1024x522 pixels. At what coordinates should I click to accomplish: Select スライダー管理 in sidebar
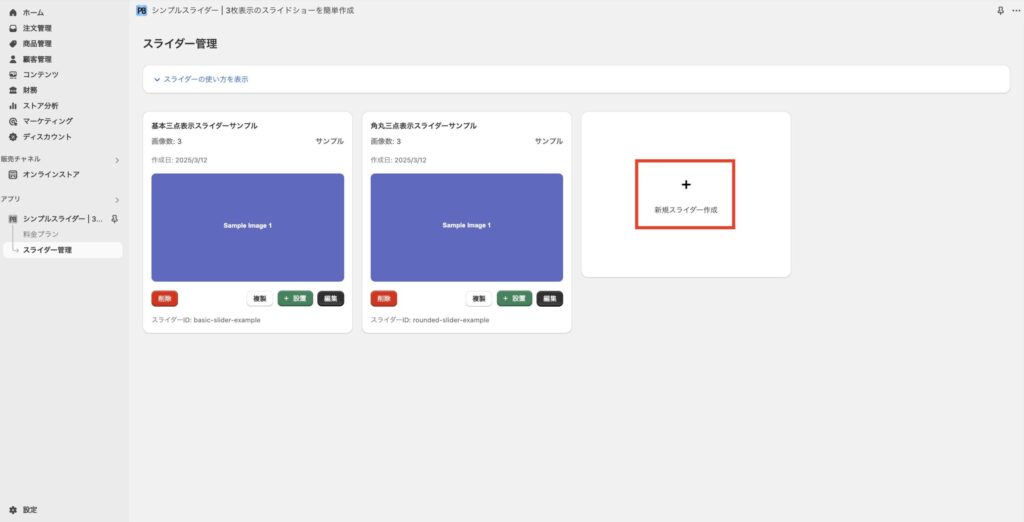[x=63, y=250]
